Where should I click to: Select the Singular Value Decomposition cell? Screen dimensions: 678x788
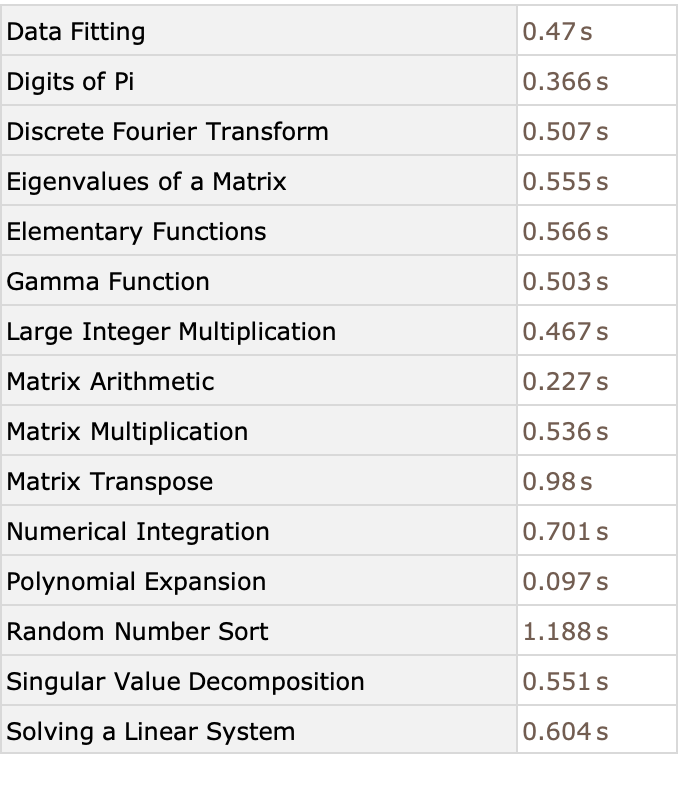185,682
